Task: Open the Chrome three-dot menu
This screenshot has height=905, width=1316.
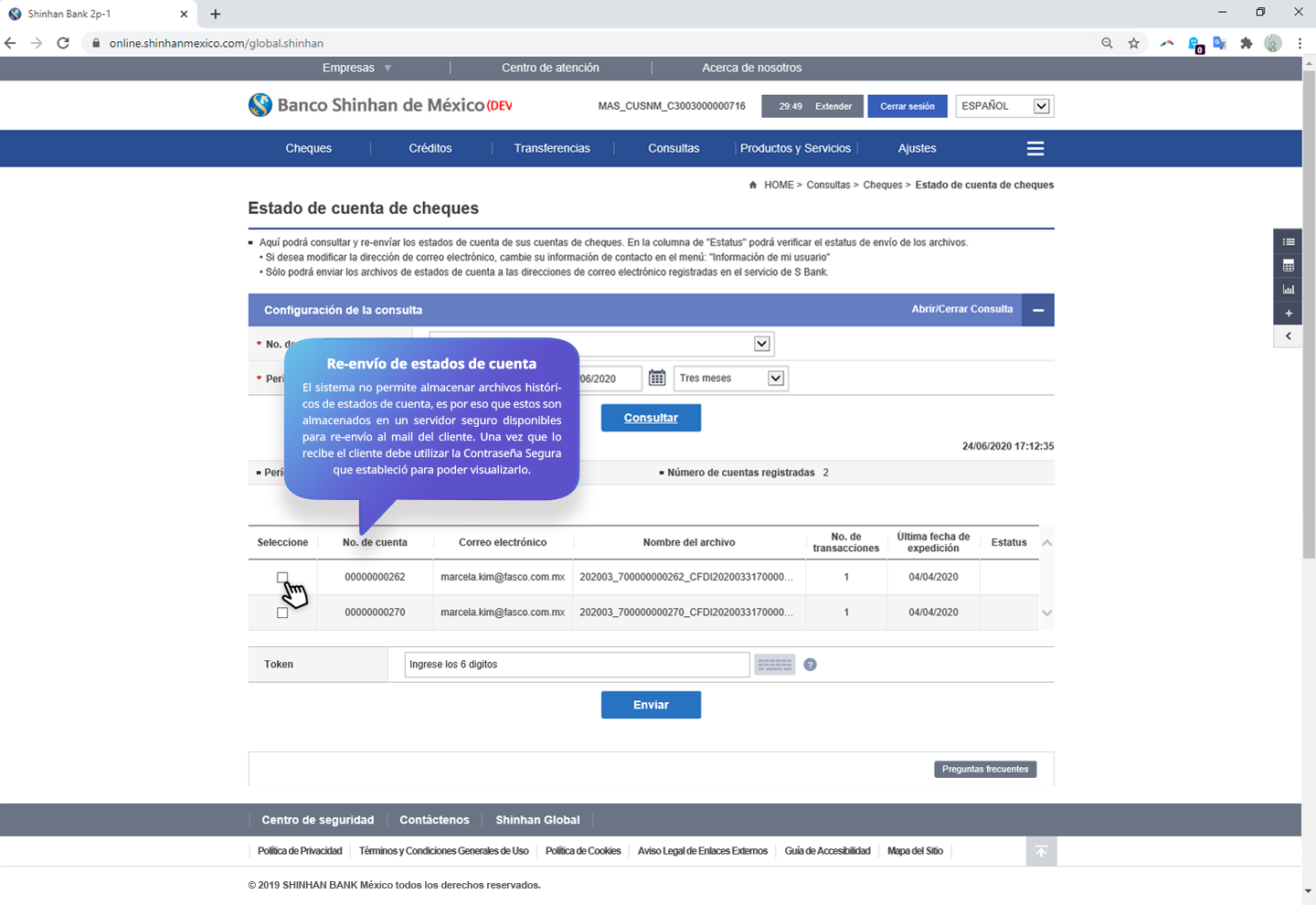Action: click(1300, 43)
